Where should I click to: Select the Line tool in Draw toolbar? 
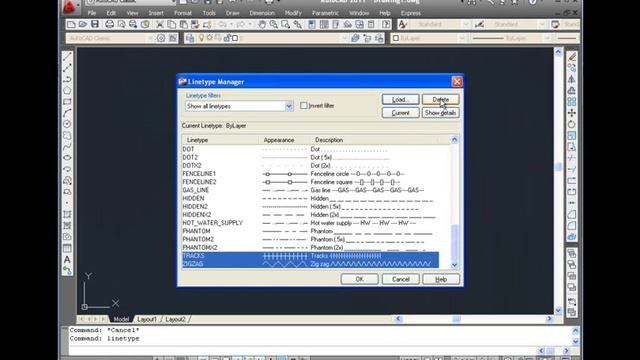tap(67, 56)
